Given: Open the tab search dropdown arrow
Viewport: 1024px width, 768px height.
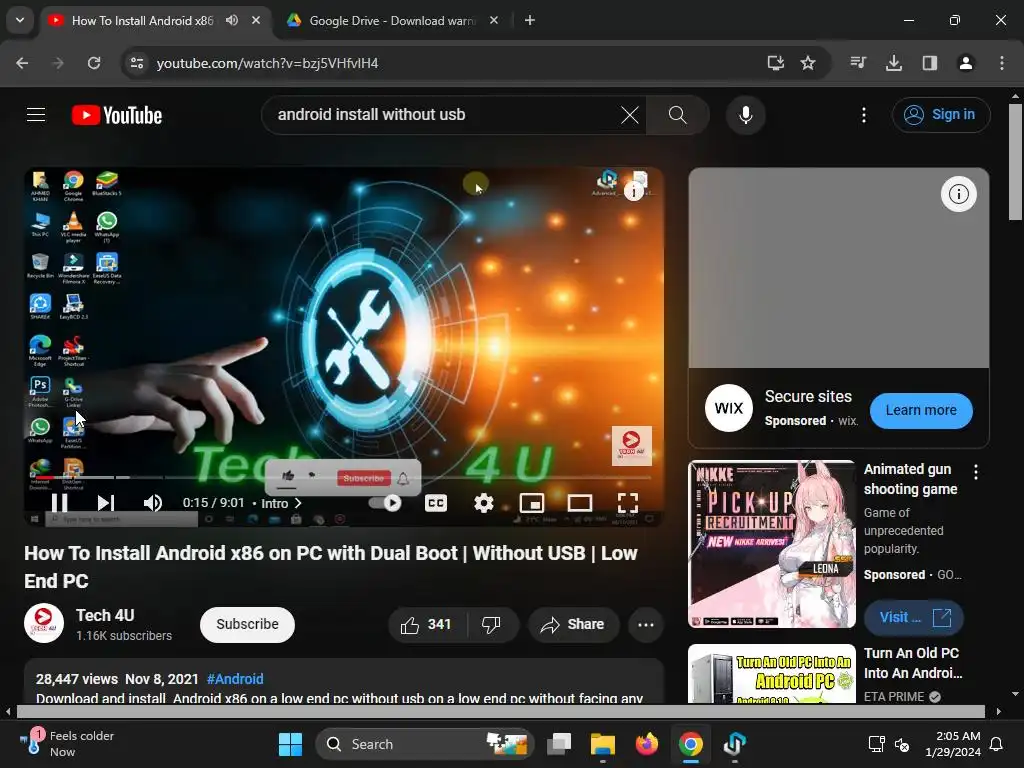Looking at the screenshot, I should (20, 20).
